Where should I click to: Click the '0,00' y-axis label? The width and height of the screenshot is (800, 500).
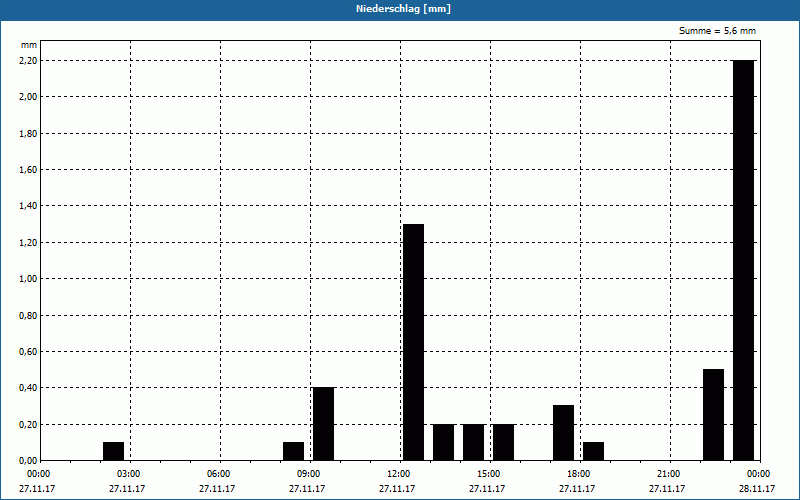(28, 461)
